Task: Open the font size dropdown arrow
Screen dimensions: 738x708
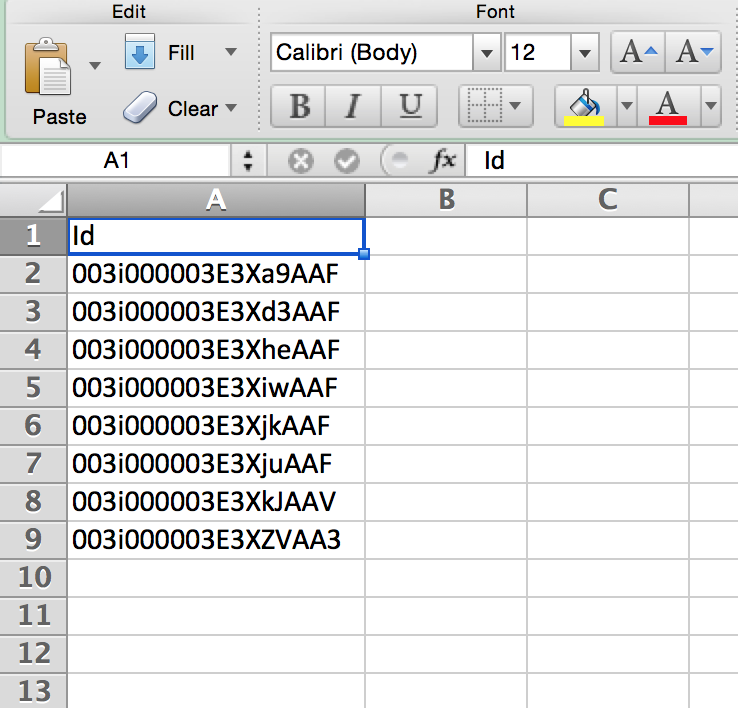Action: tap(585, 52)
